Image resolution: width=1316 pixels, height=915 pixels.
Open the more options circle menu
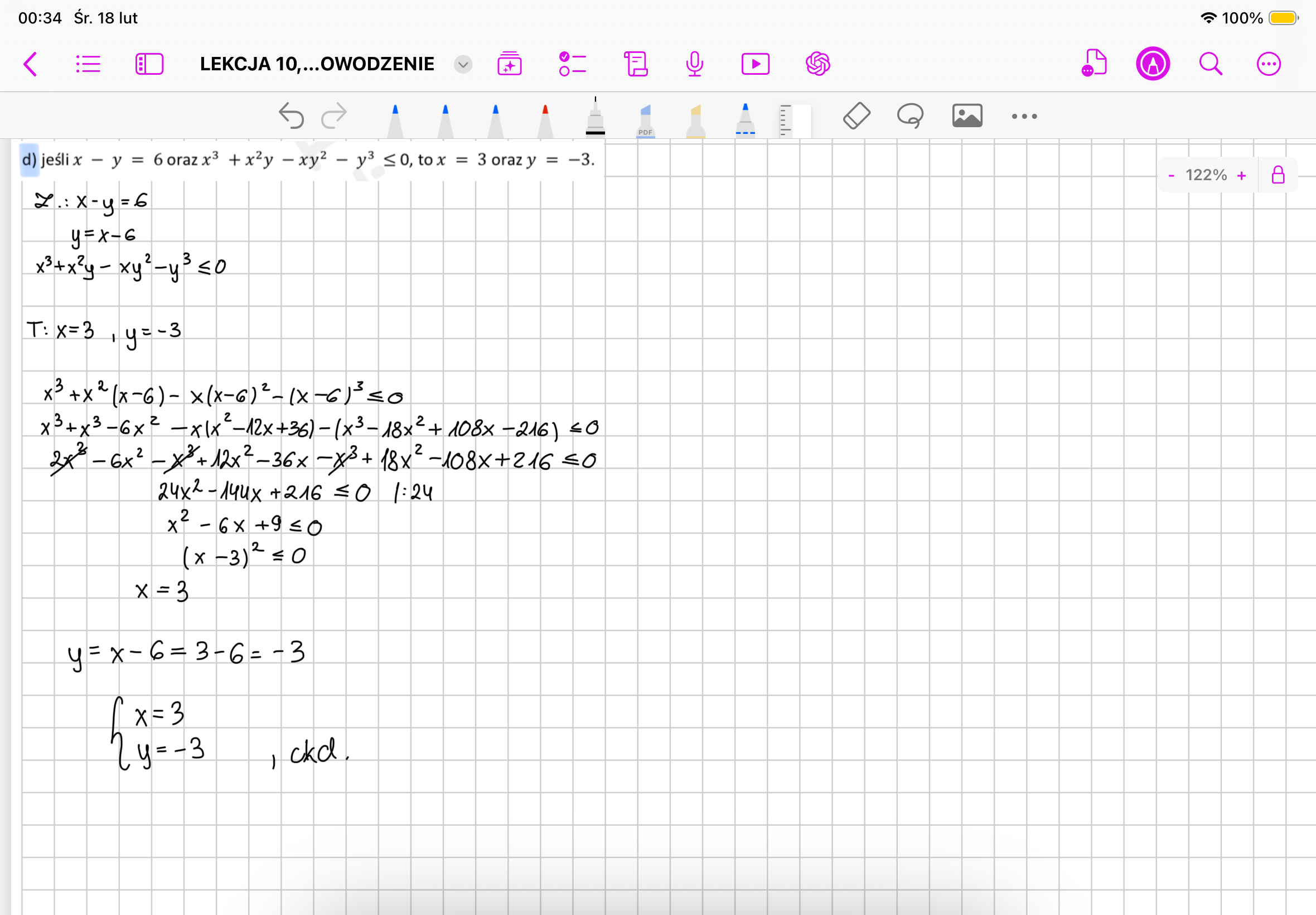pyautogui.click(x=1269, y=64)
